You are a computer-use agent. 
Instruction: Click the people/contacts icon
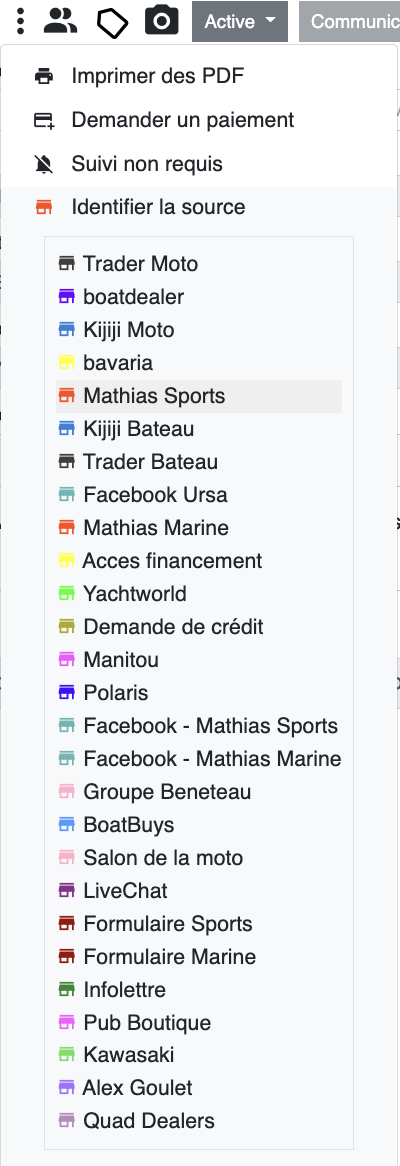pyautogui.click(x=60, y=21)
